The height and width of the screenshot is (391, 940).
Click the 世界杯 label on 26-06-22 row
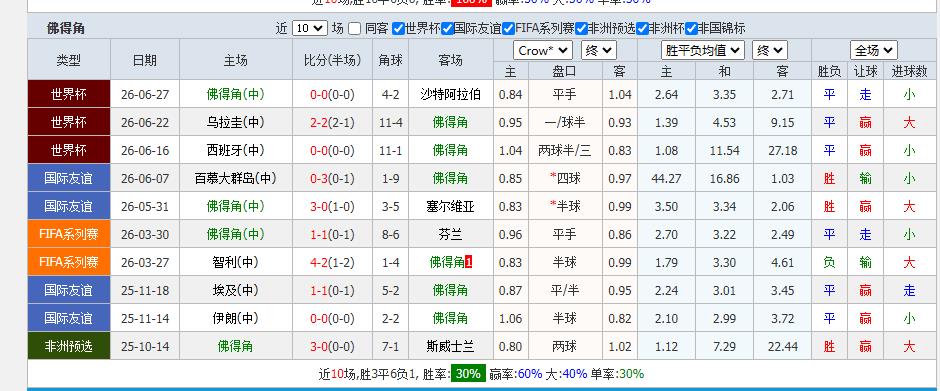tap(69, 122)
